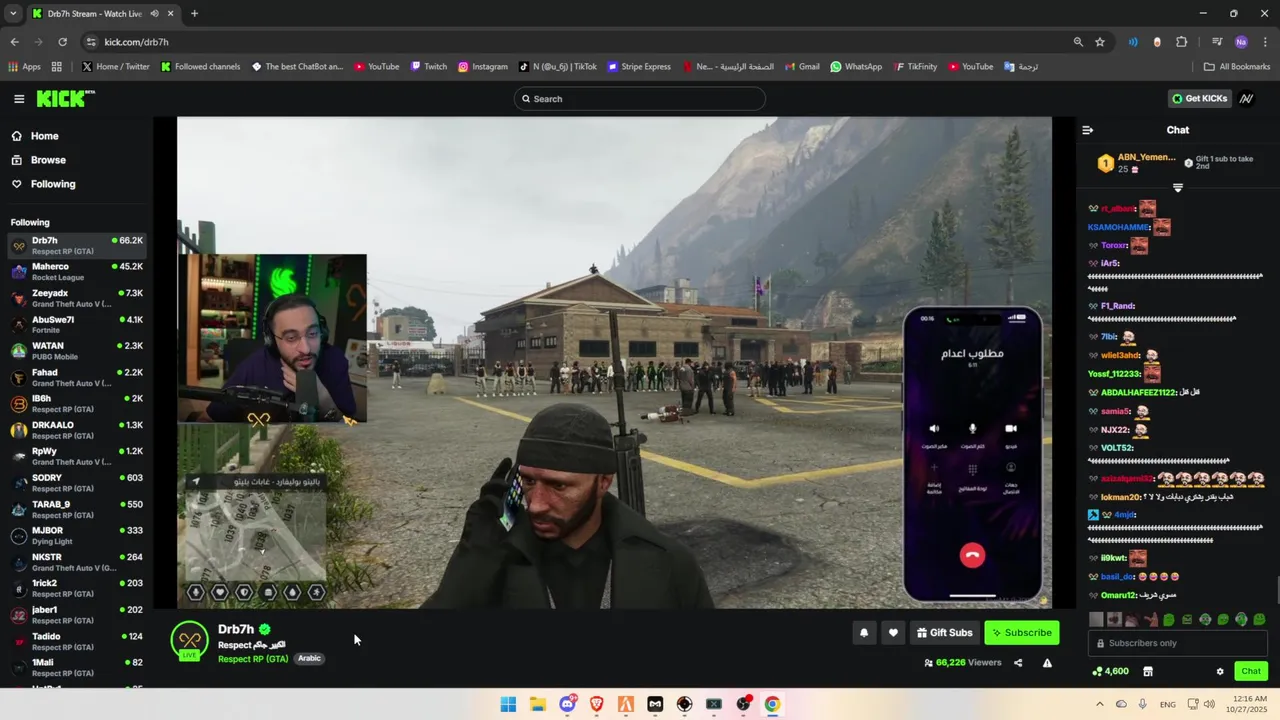Open the chat settings gear
Image resolution: width=1280 pixels, height=720 pixels.
pos(1220,671)
